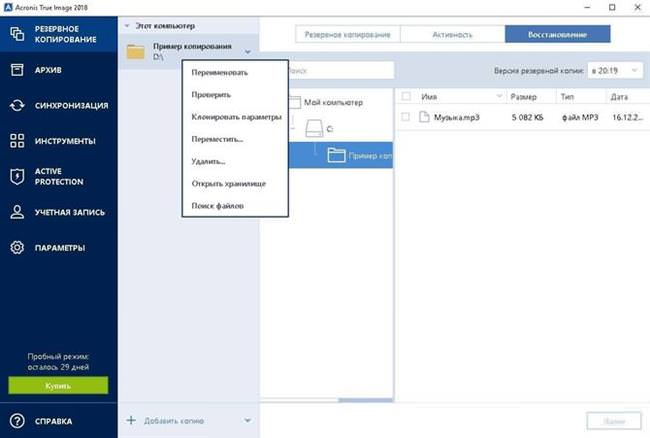Click the УЧЕТНАЯ ЗАПИСЬ sidebar label
This screenshot has width=650, height=438.
[70, 213]
